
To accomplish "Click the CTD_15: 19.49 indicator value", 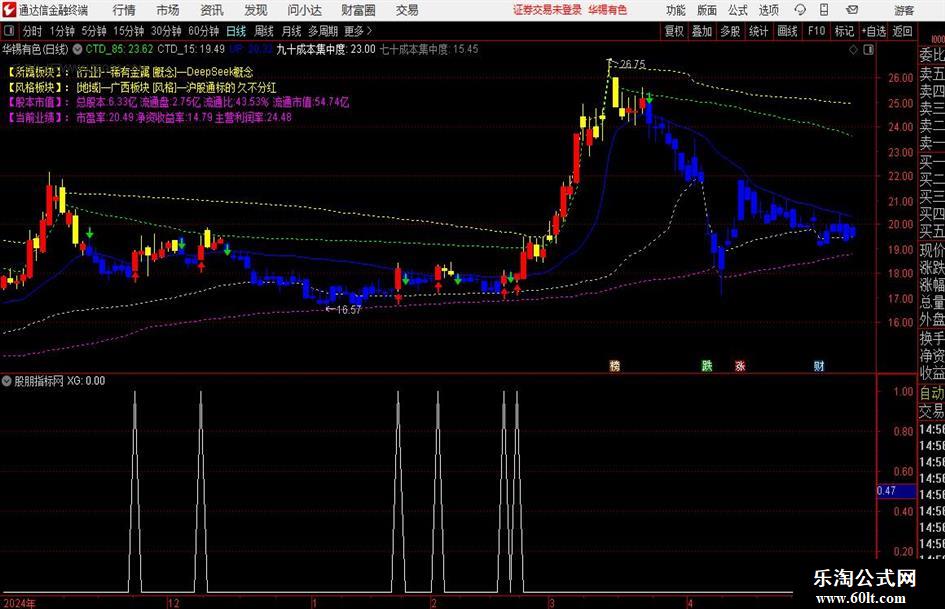I will pyautogui.click(x=191, y=49).
